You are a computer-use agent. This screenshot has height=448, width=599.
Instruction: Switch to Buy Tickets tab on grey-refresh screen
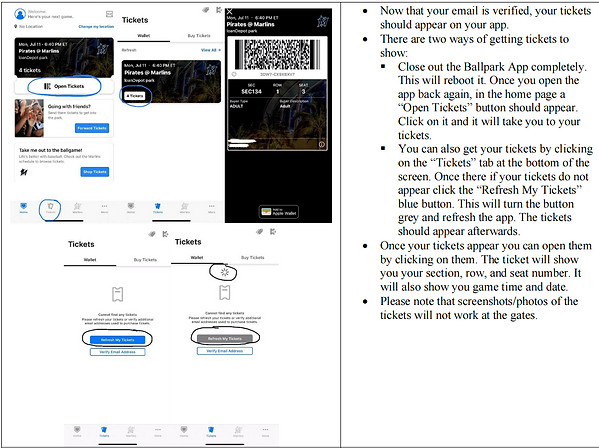point(253,257)
